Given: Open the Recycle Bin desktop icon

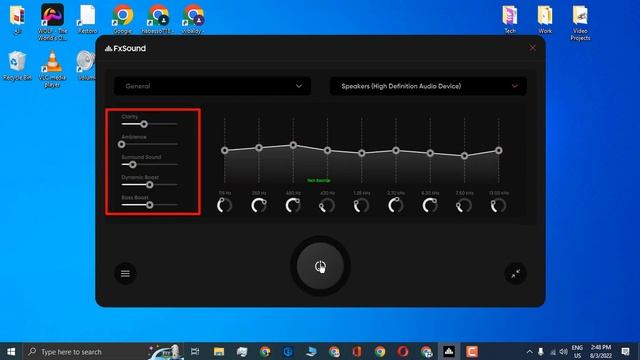Looking at the screenshot, I should 17,66.
